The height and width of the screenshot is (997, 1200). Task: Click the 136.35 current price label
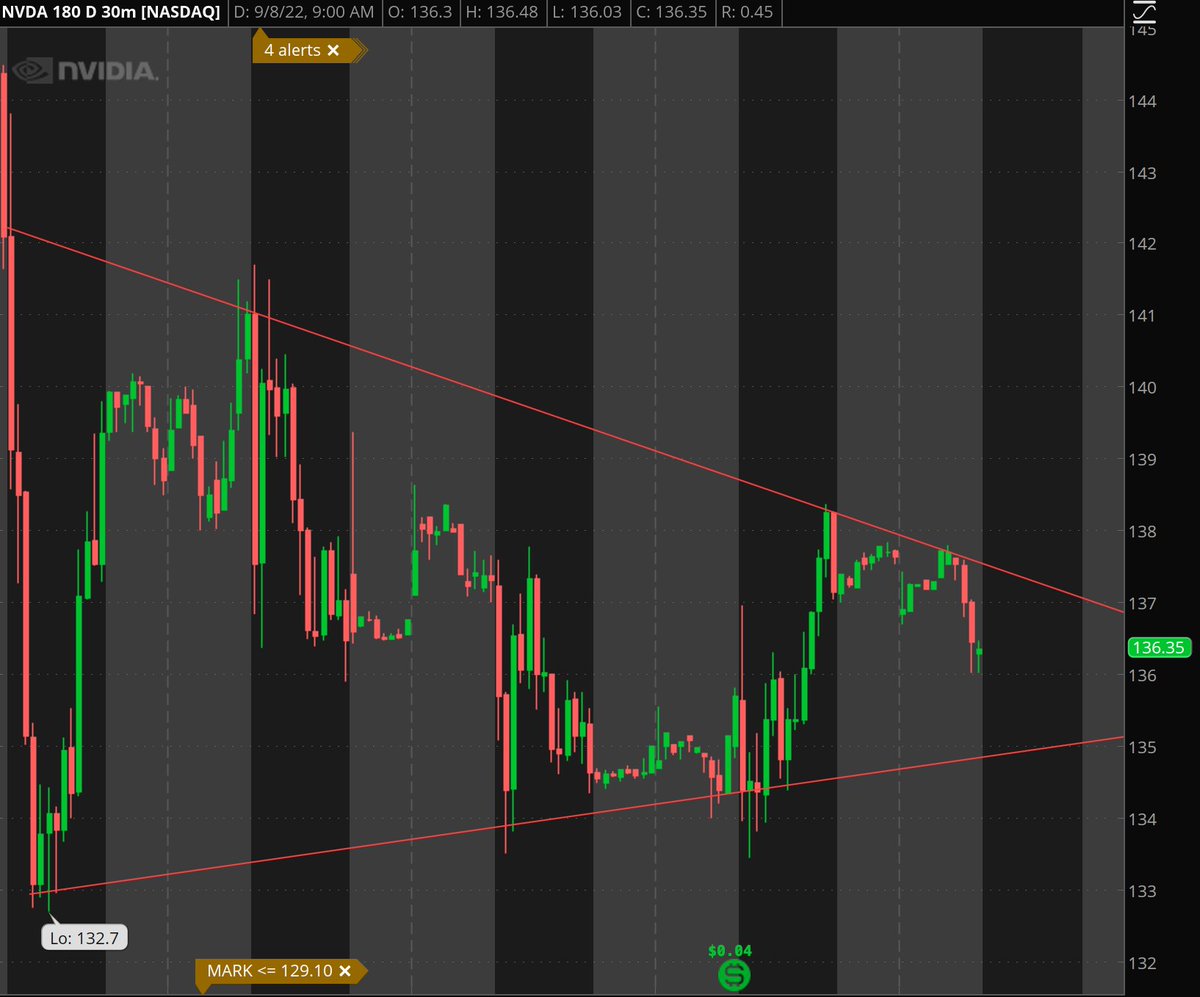[1159, 647]
